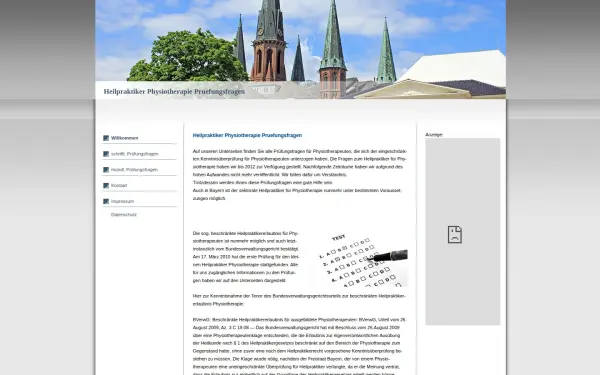
Task: Open the Impressum page
Action: point(122,201)
